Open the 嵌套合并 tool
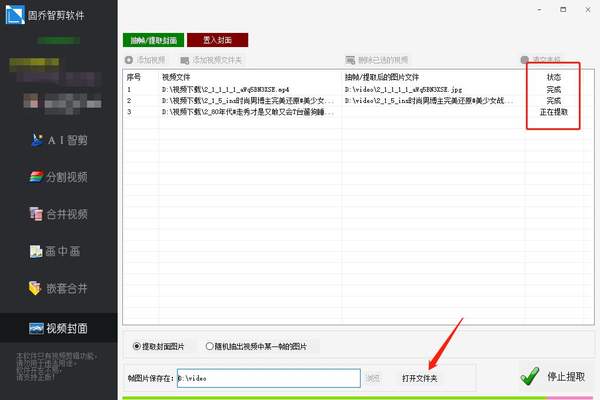Screen dimensions: 600x400 click(x=58, y=289)
